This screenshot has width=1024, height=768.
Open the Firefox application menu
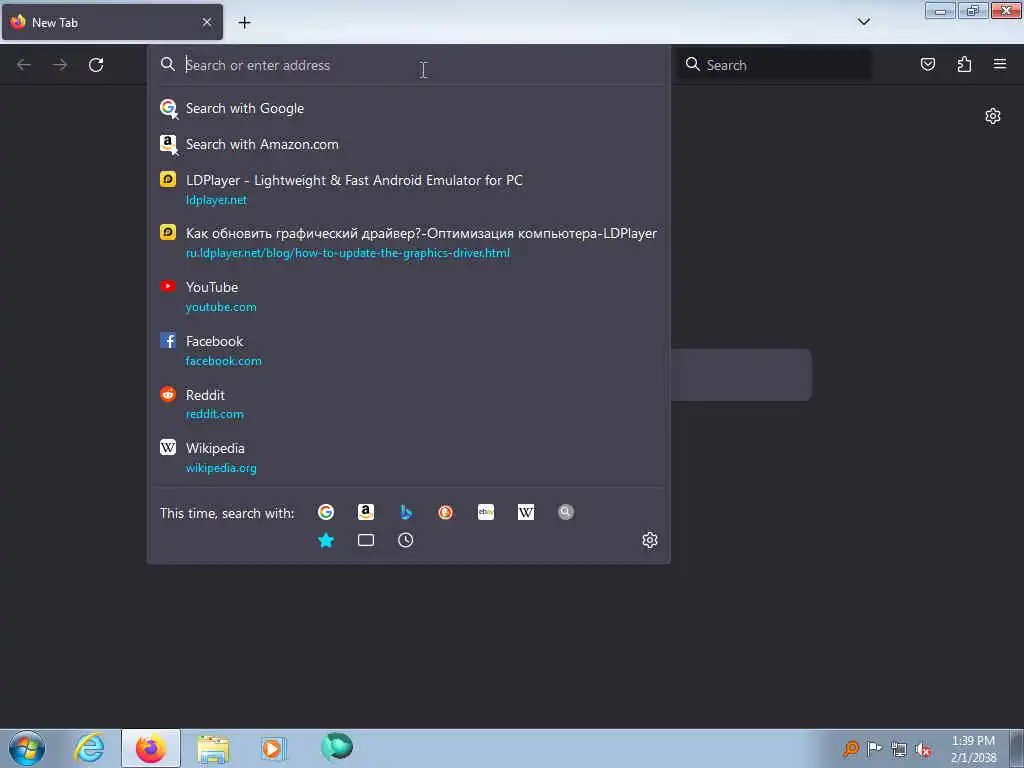click(1000, 64)
